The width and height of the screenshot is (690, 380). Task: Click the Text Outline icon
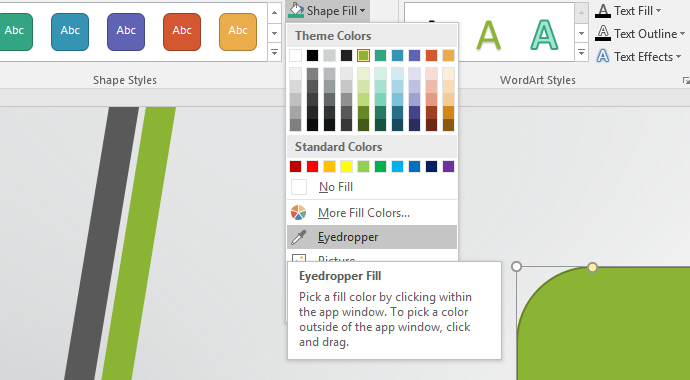point(603,33)
